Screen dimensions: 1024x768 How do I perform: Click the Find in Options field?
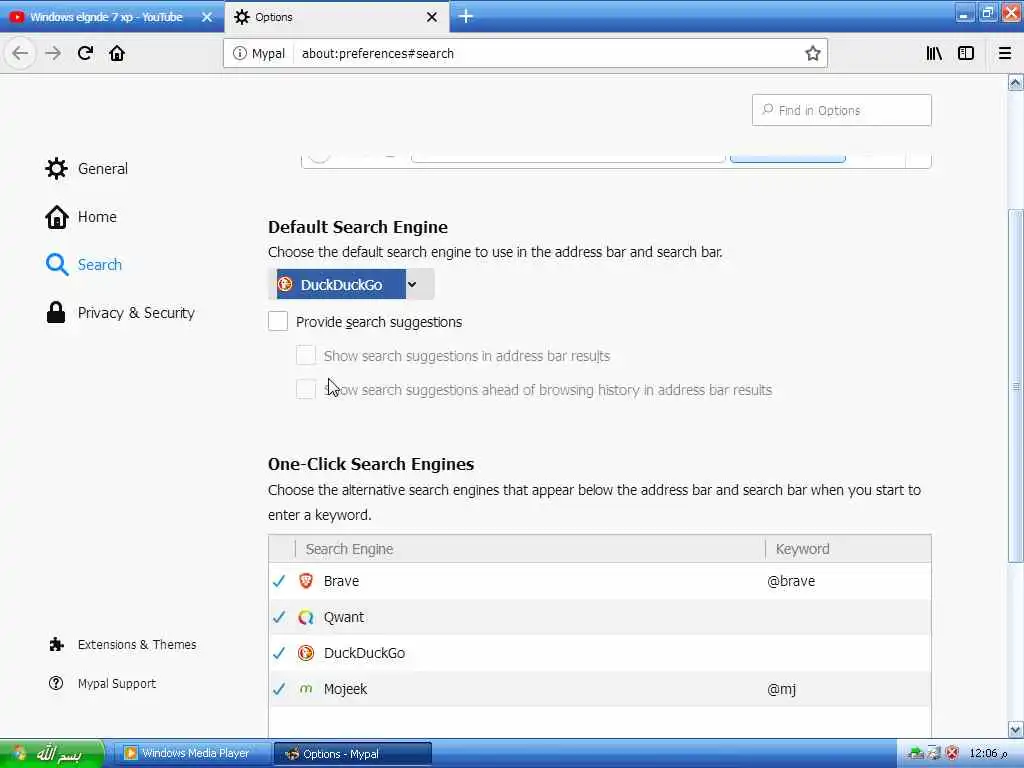841,110
